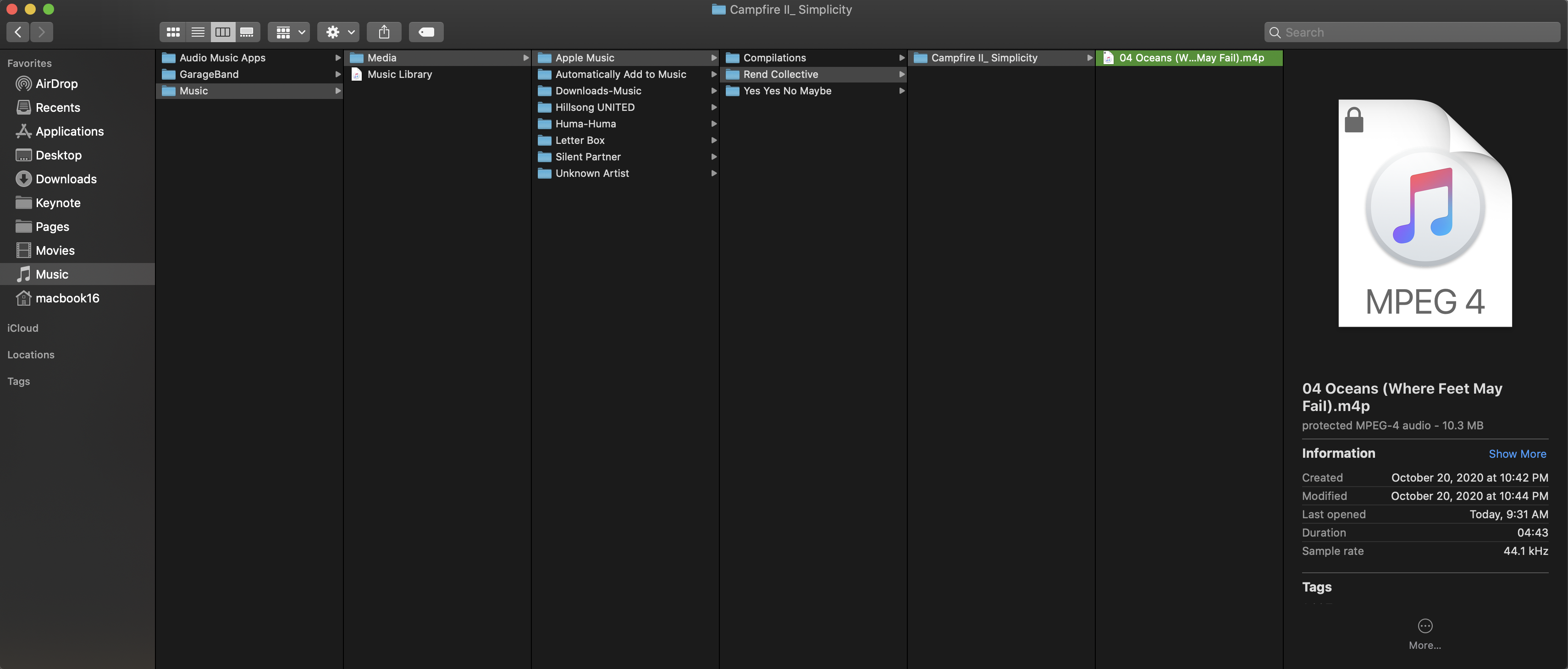Select gallery view mode
This screenshot has width=1568, height=669.
(247, 32)
